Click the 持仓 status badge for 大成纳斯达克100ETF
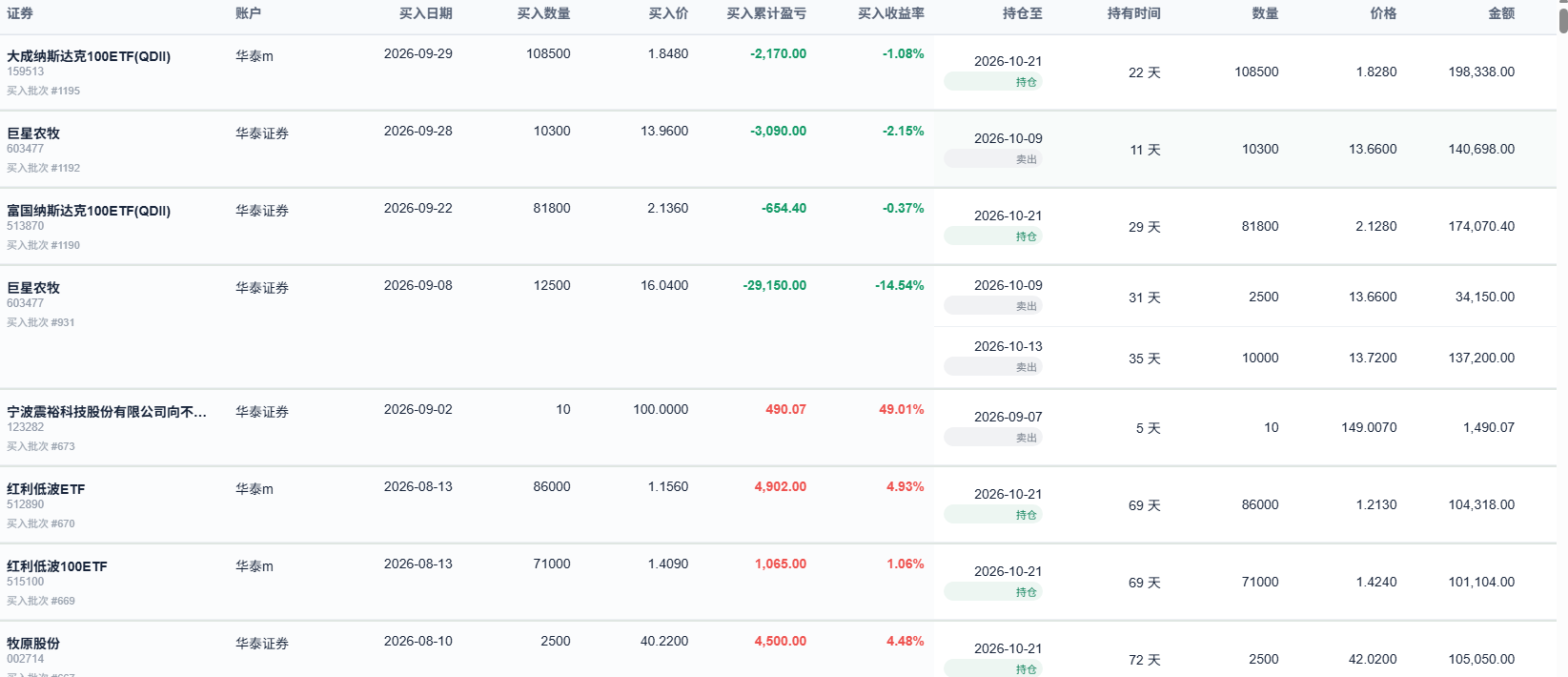This screenshot has height=677, width=1568. 993,82
